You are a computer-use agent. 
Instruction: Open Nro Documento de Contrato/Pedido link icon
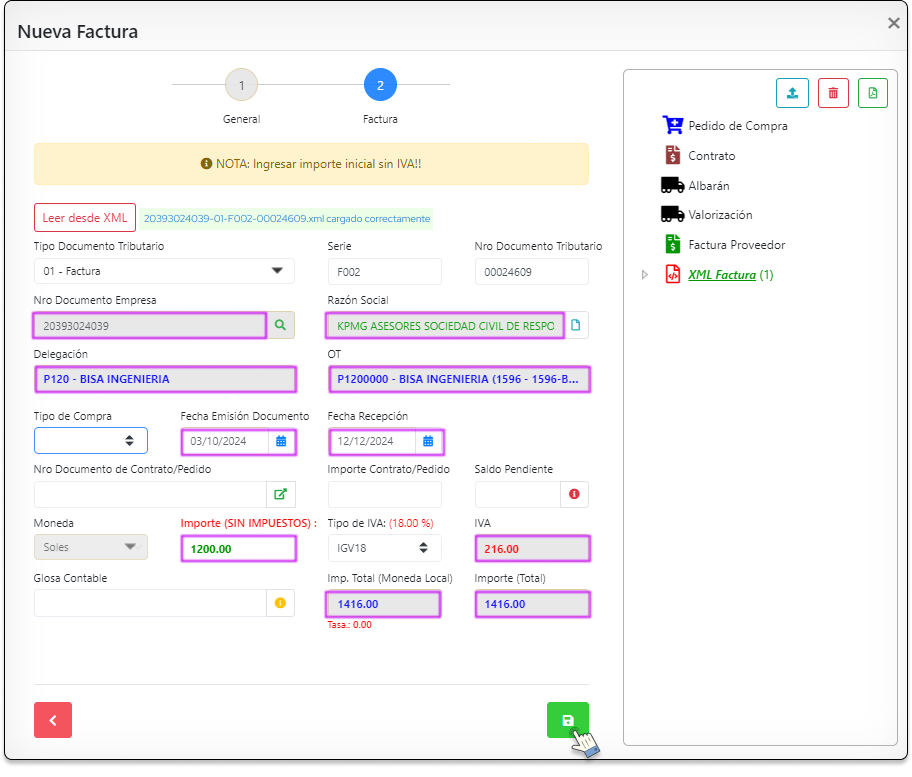click(x=280, y=494)
